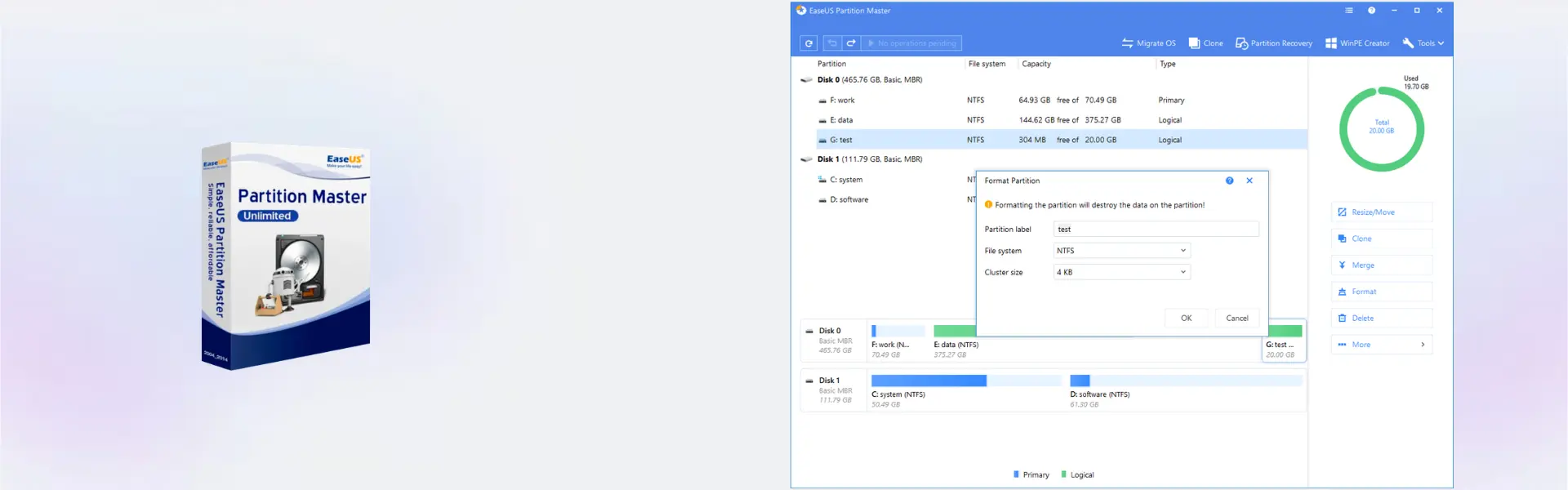1568x490 pixels.
Task: Click Cancel in Format Partition dialog
Action: point(1236,318)
